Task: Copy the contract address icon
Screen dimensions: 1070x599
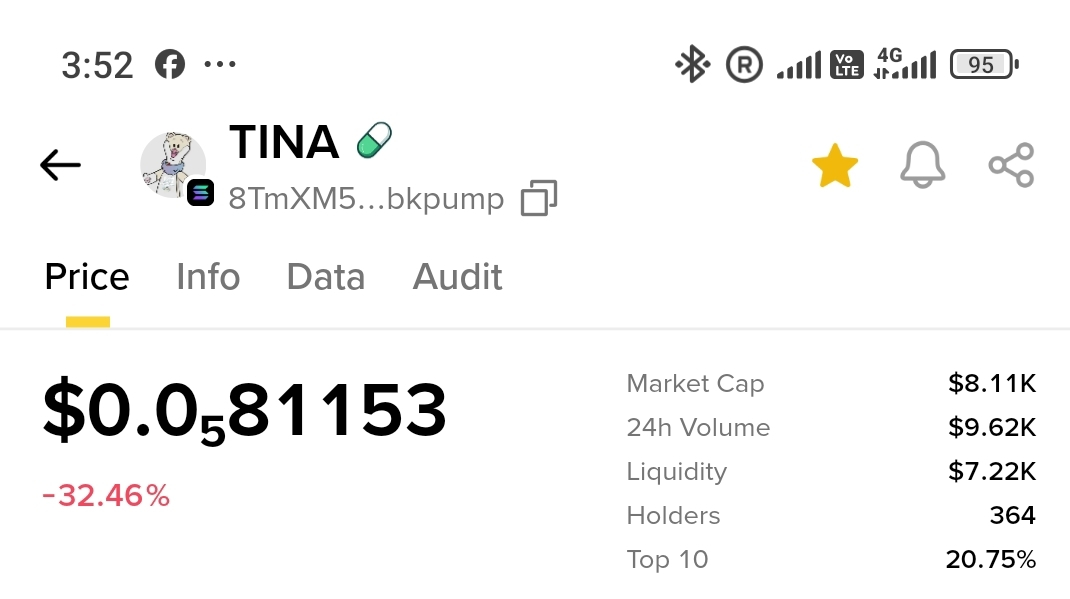Action: coord(539,198)
